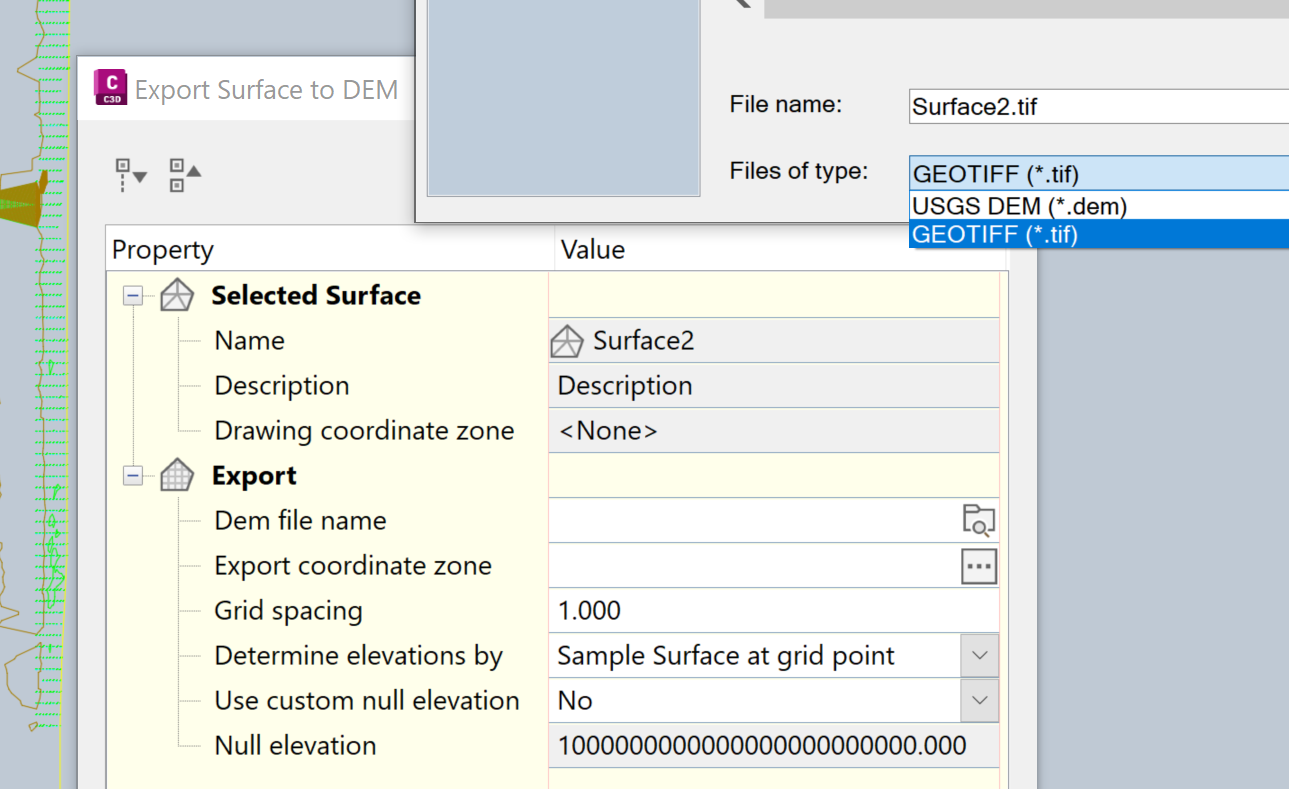
Task: Click the Civil 3D icon on the dialog
Action: point(110,88)
